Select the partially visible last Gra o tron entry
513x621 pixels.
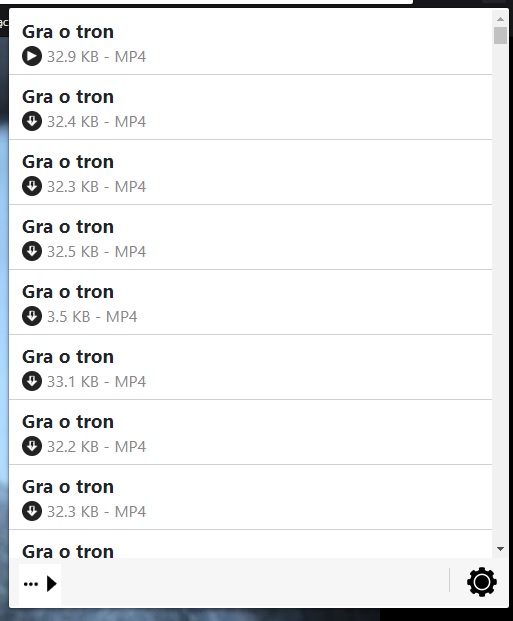coord(250,544)
